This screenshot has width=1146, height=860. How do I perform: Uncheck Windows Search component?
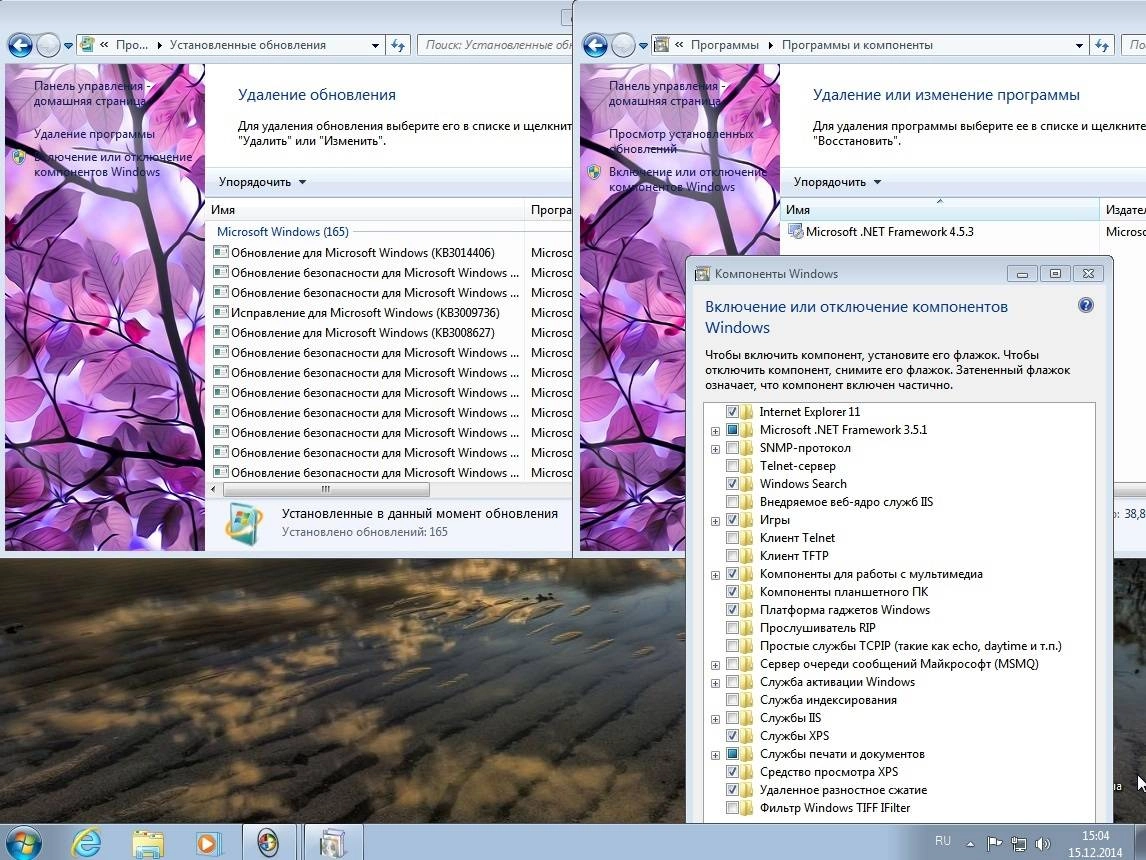(732, 483)
